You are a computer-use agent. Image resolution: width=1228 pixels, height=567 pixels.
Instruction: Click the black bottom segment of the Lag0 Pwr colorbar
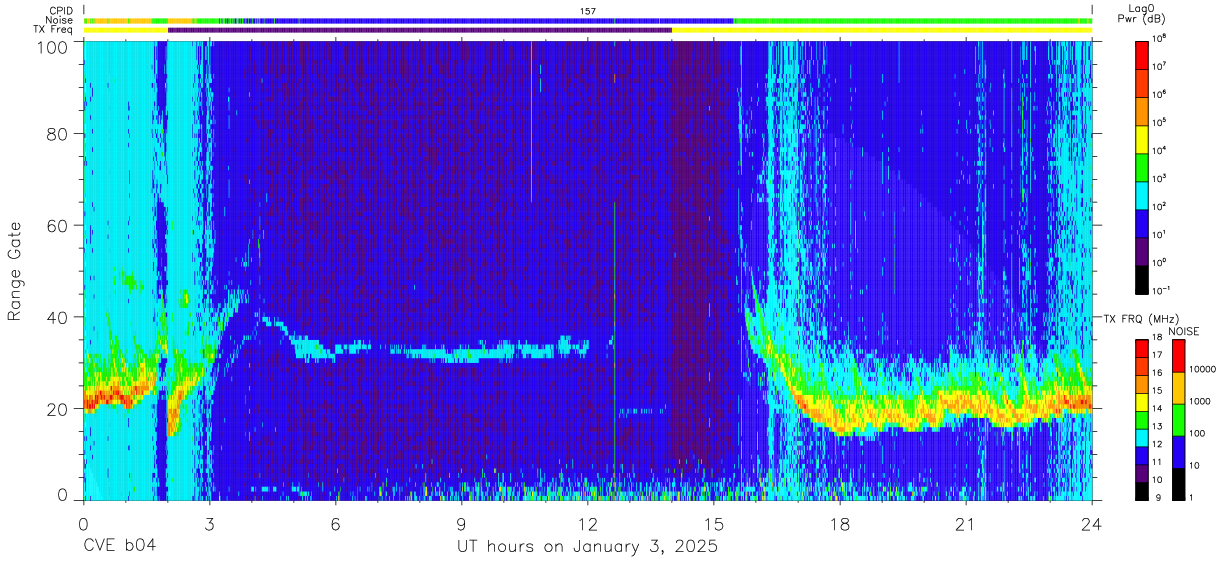1142,278
